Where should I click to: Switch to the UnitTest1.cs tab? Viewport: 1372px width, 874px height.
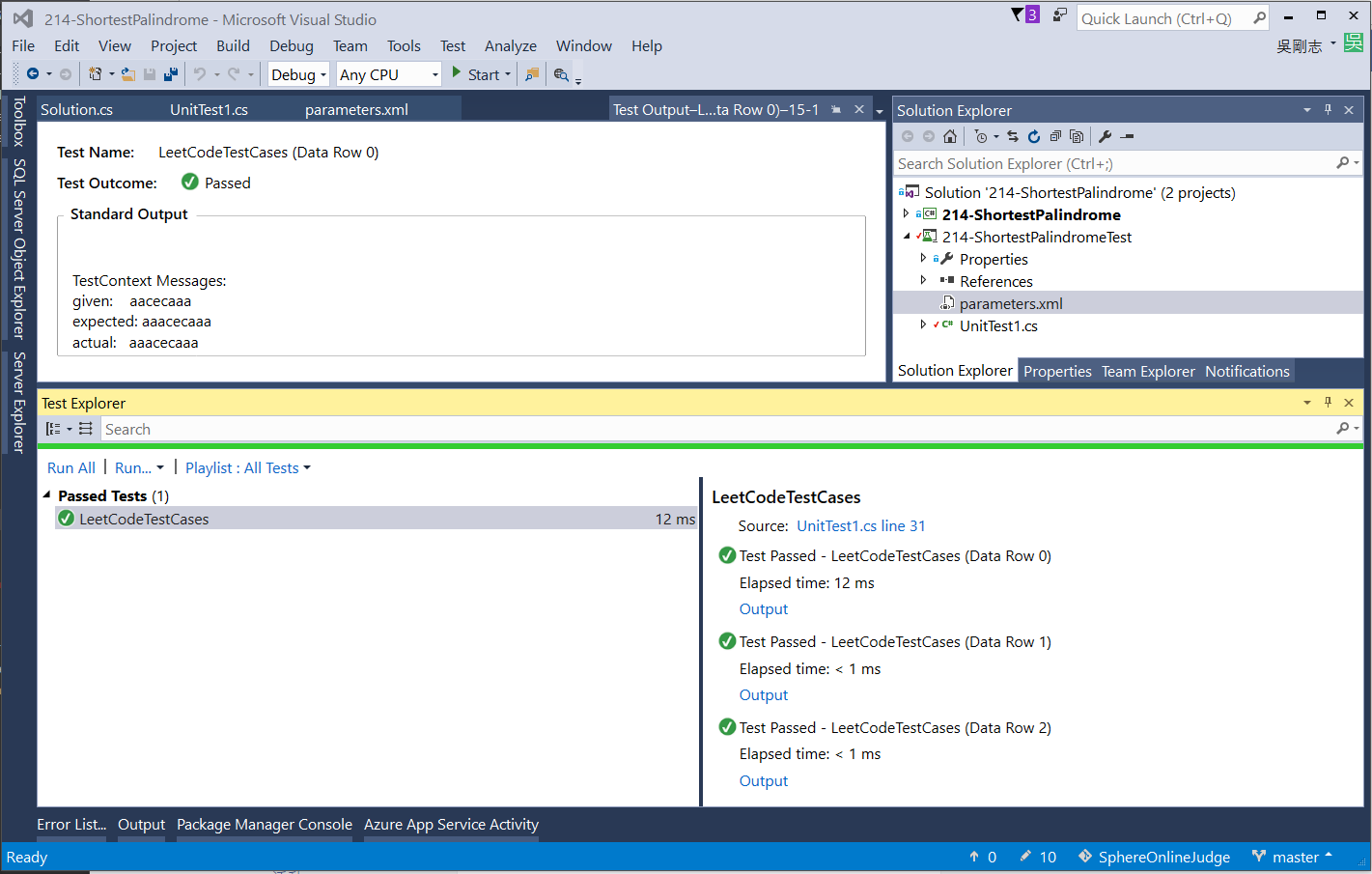(x=209, y=110)
